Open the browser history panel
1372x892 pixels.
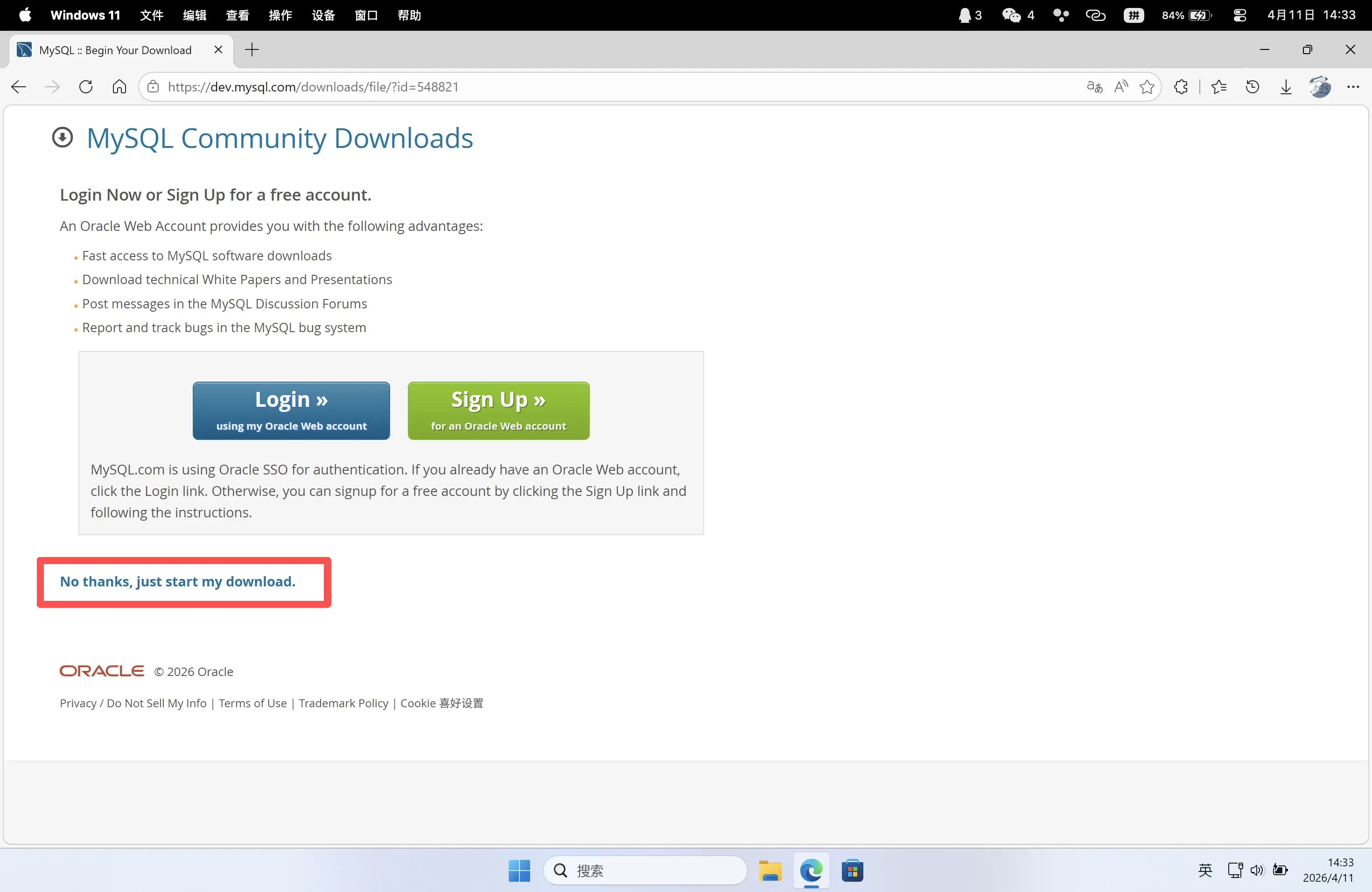point(1252,87)
